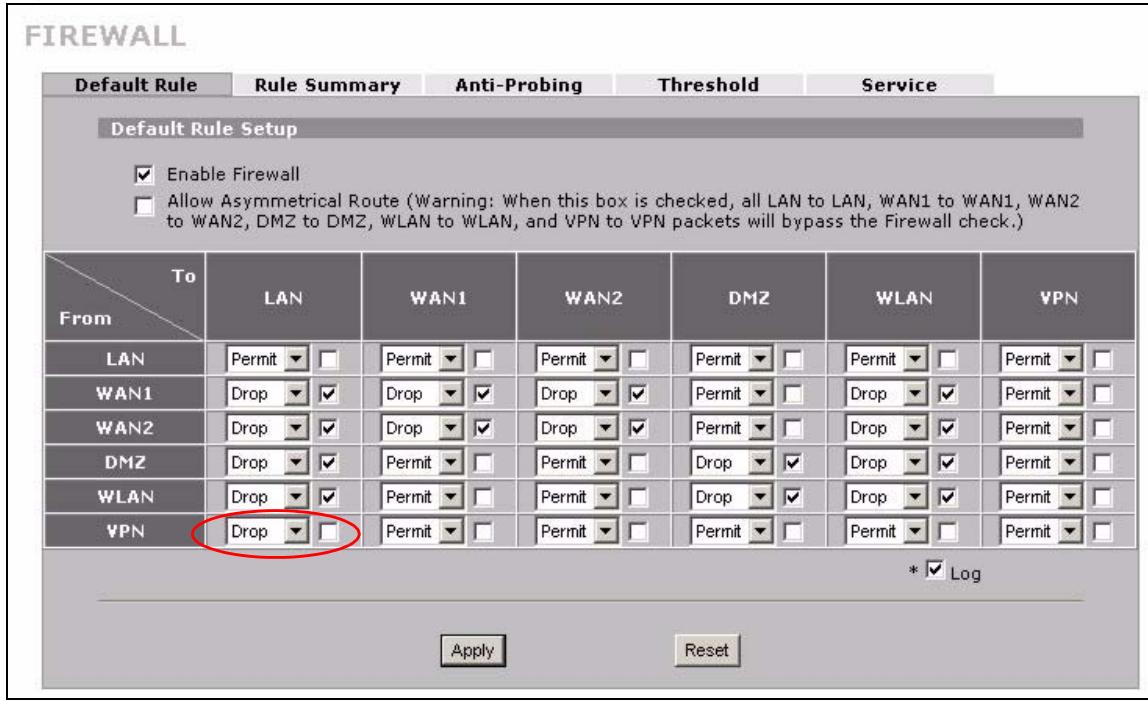Open the LAN to WAN1 action dropdown
The height and width of the screenshot is (701, 1148).
click(x=422, y=359)
